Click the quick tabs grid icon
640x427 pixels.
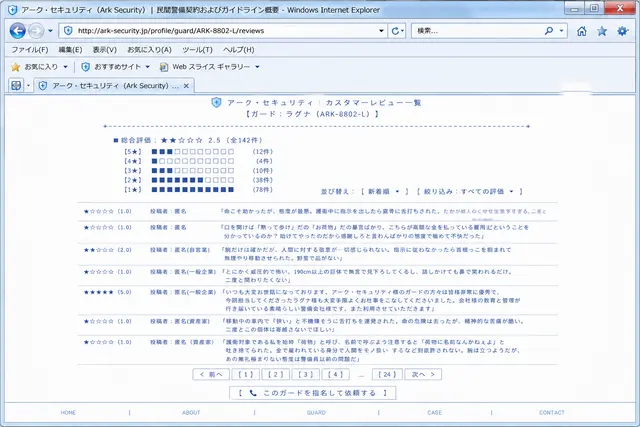click(x=16, y=86)
